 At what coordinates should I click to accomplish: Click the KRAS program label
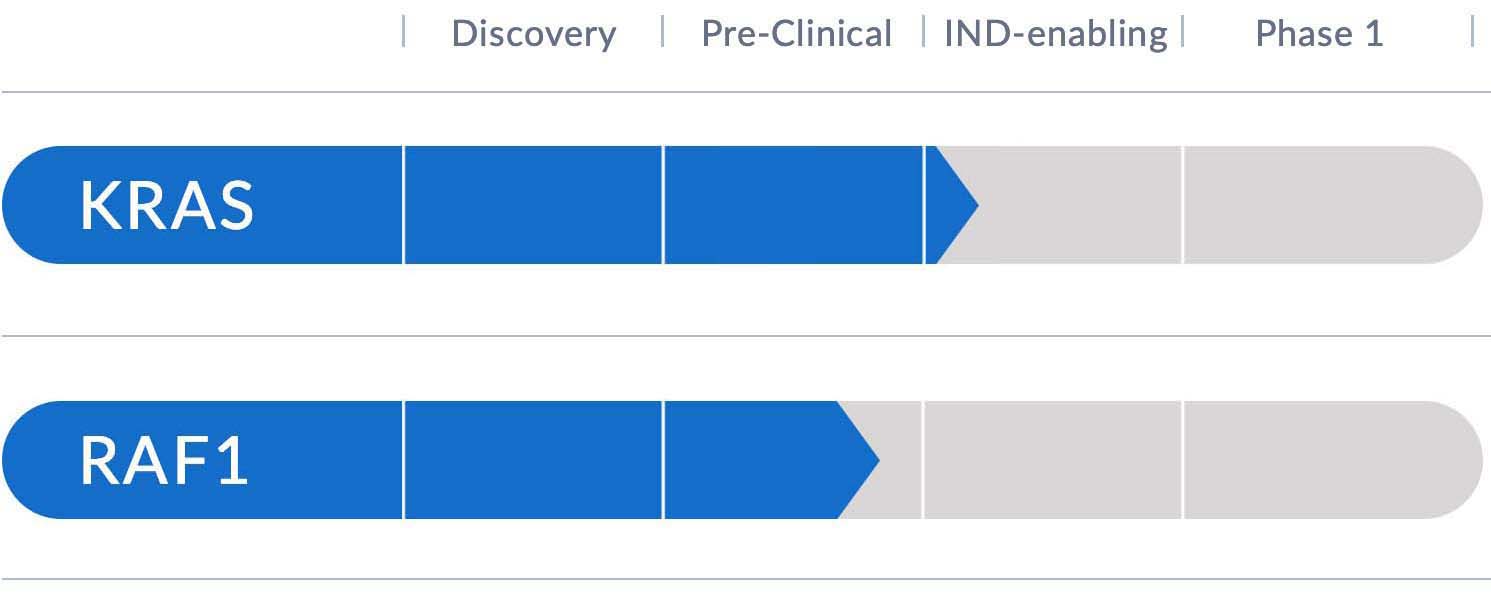coord(167,206)
